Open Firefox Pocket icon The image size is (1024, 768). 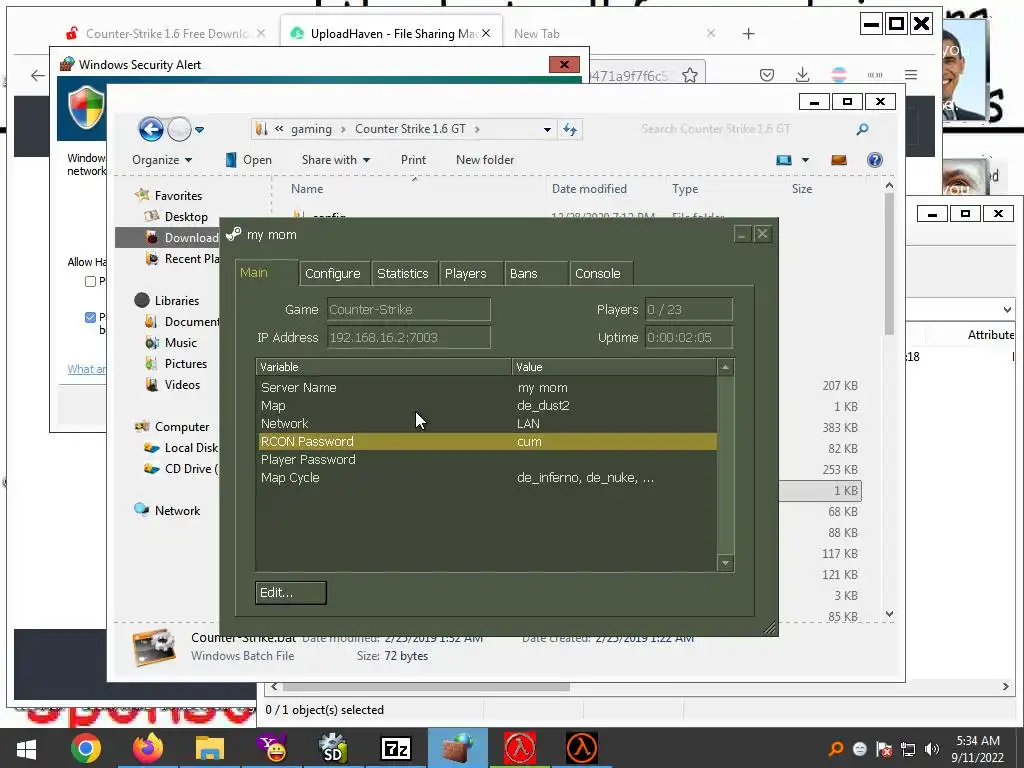coord(767,75)
